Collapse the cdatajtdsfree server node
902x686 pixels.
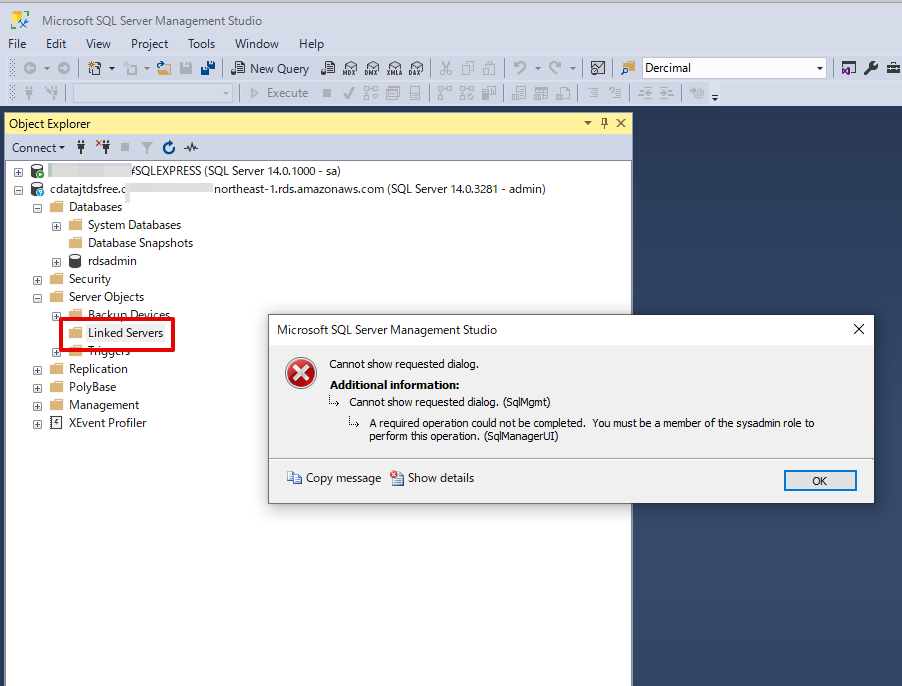coord(18,190)
